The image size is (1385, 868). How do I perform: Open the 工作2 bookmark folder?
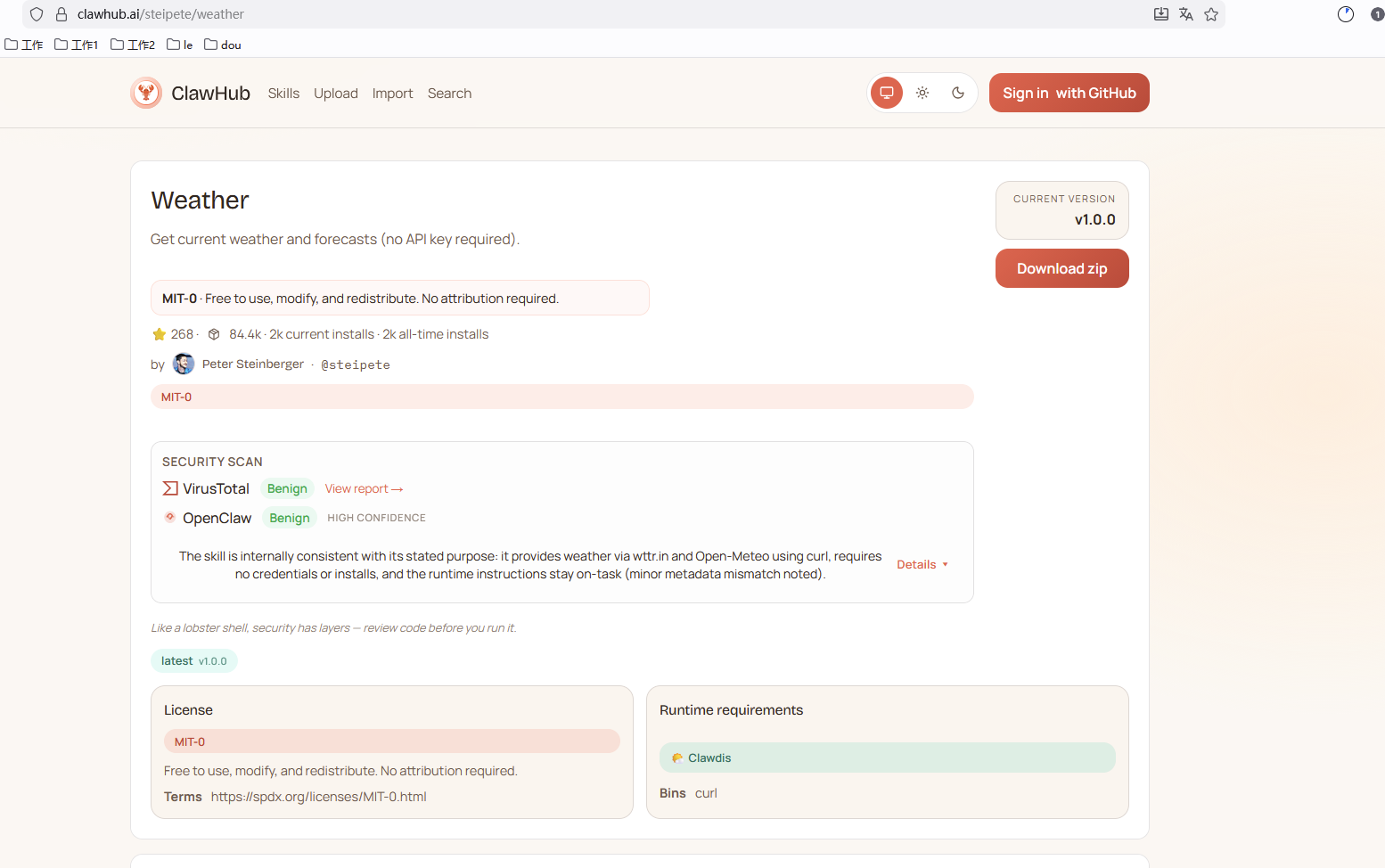click(133, 45)
